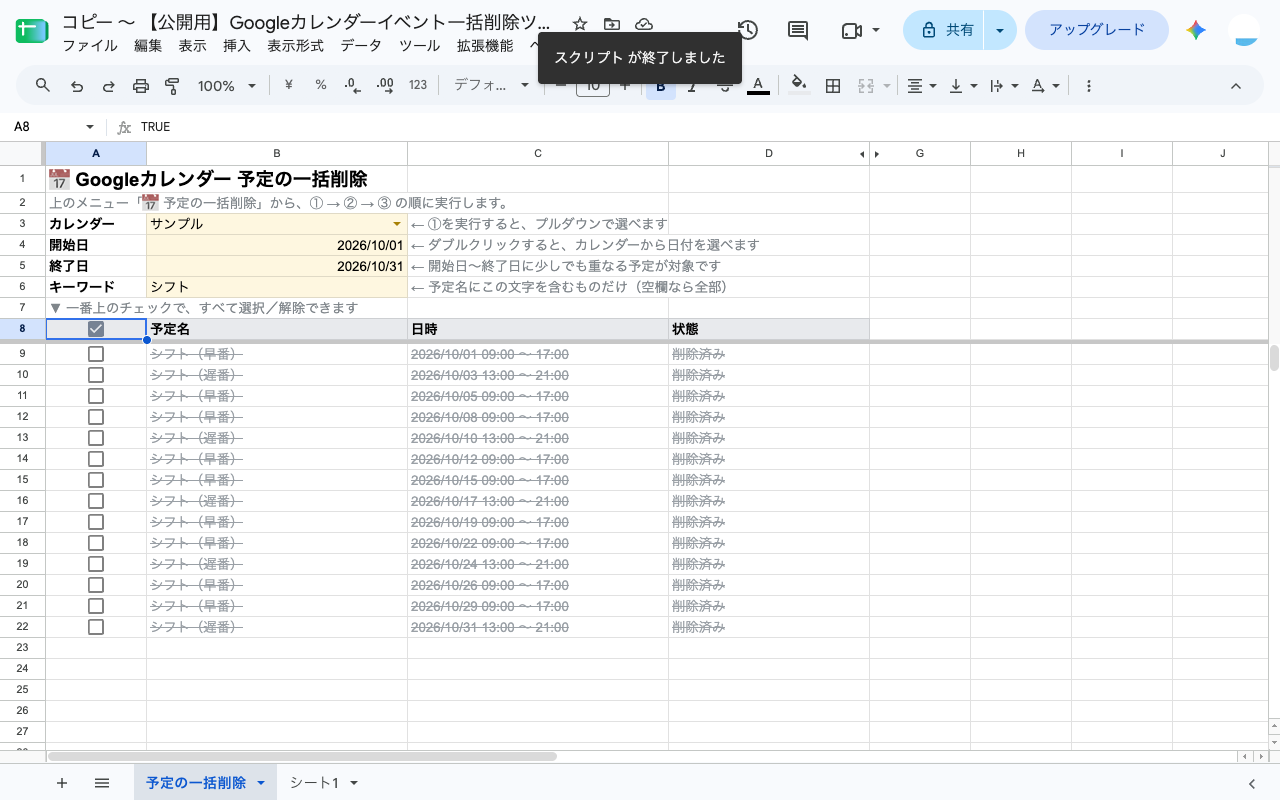Check cloud save status icon
Screen dimensions: 1280x800
(644, 25)
